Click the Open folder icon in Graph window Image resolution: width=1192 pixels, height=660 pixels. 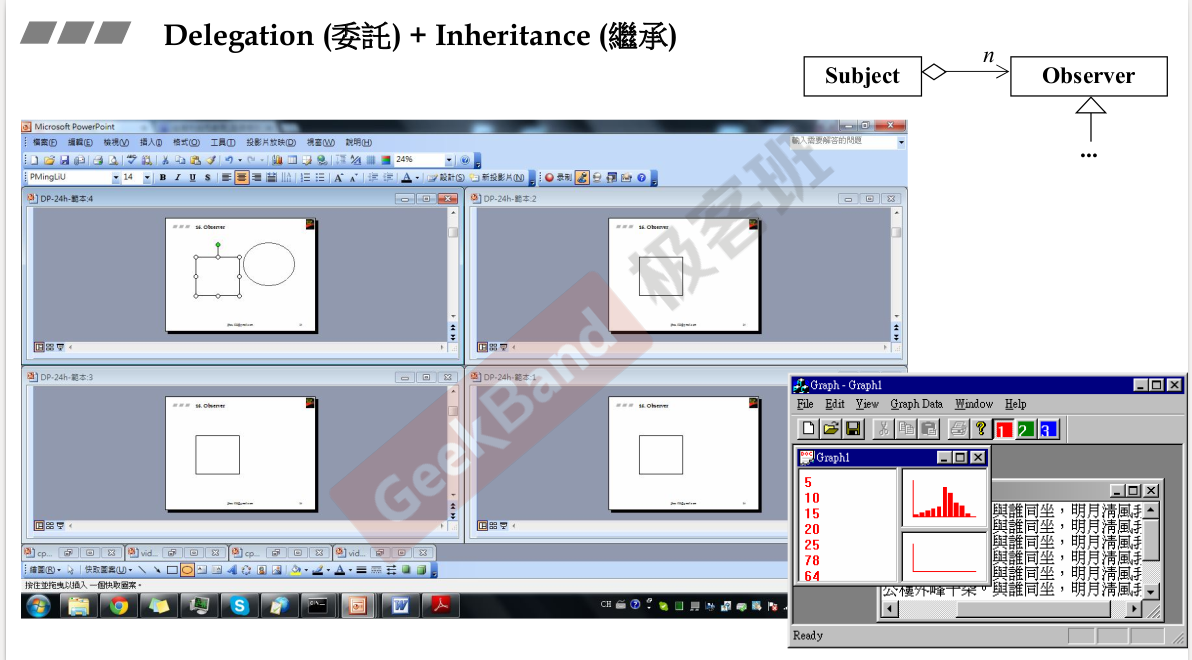pos(830,429)
